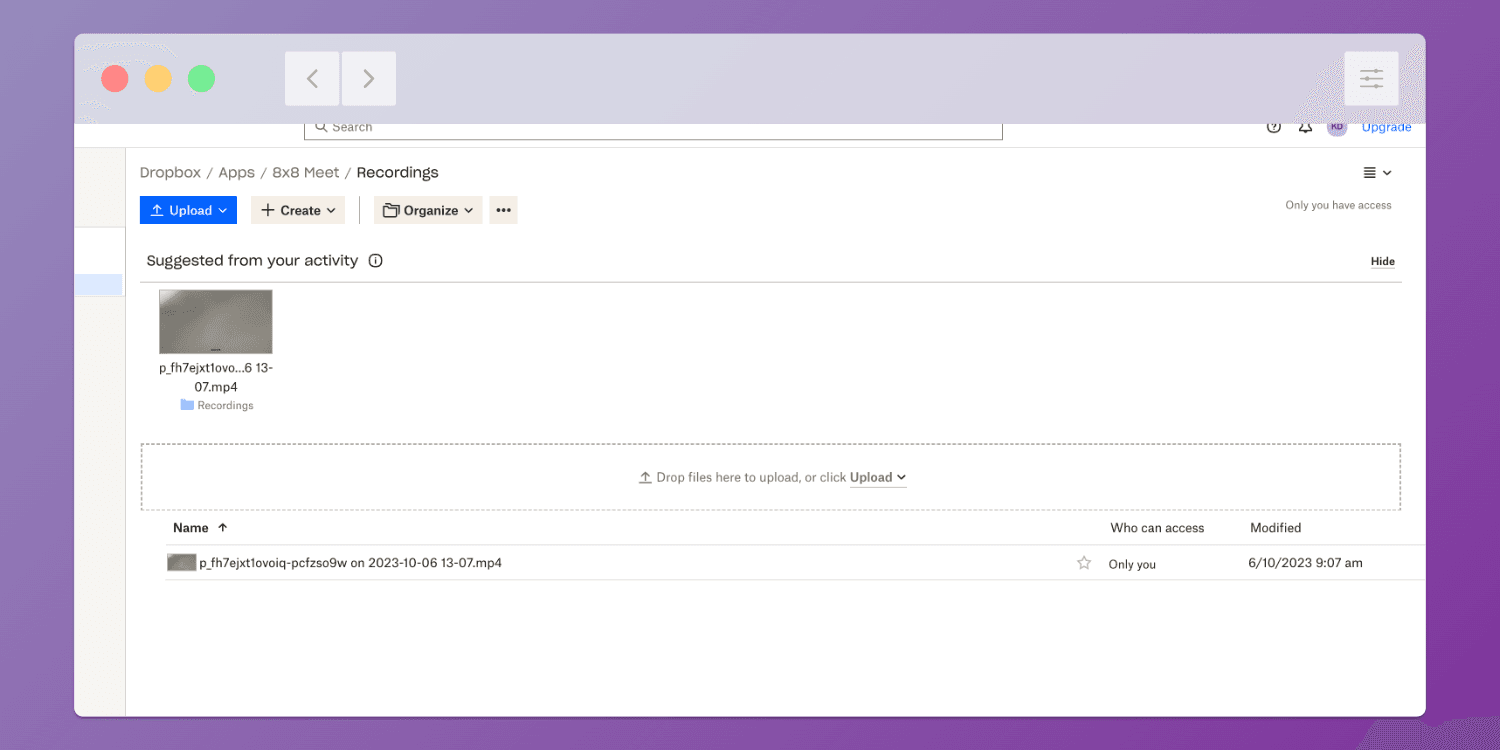Open the suggested mp4 video thumbnail
1500x750 pixels.
coord(216,322)
